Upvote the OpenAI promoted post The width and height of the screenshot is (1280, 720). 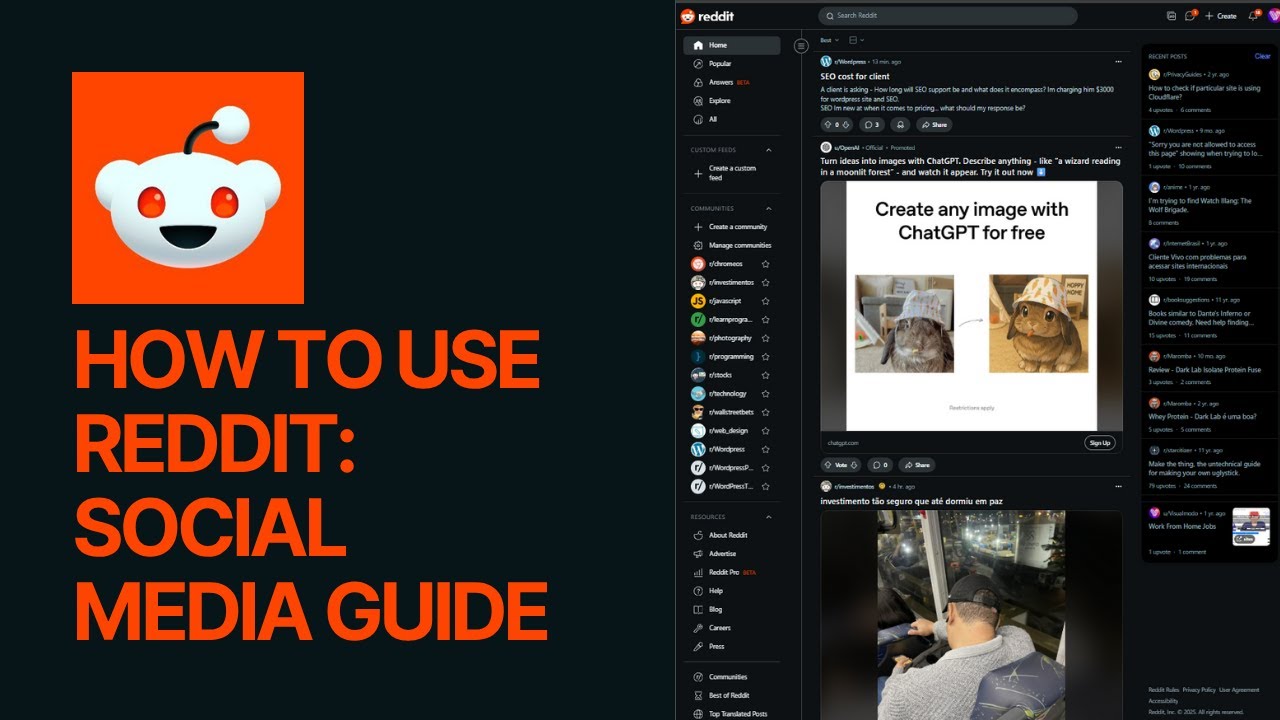click(828, 465)
